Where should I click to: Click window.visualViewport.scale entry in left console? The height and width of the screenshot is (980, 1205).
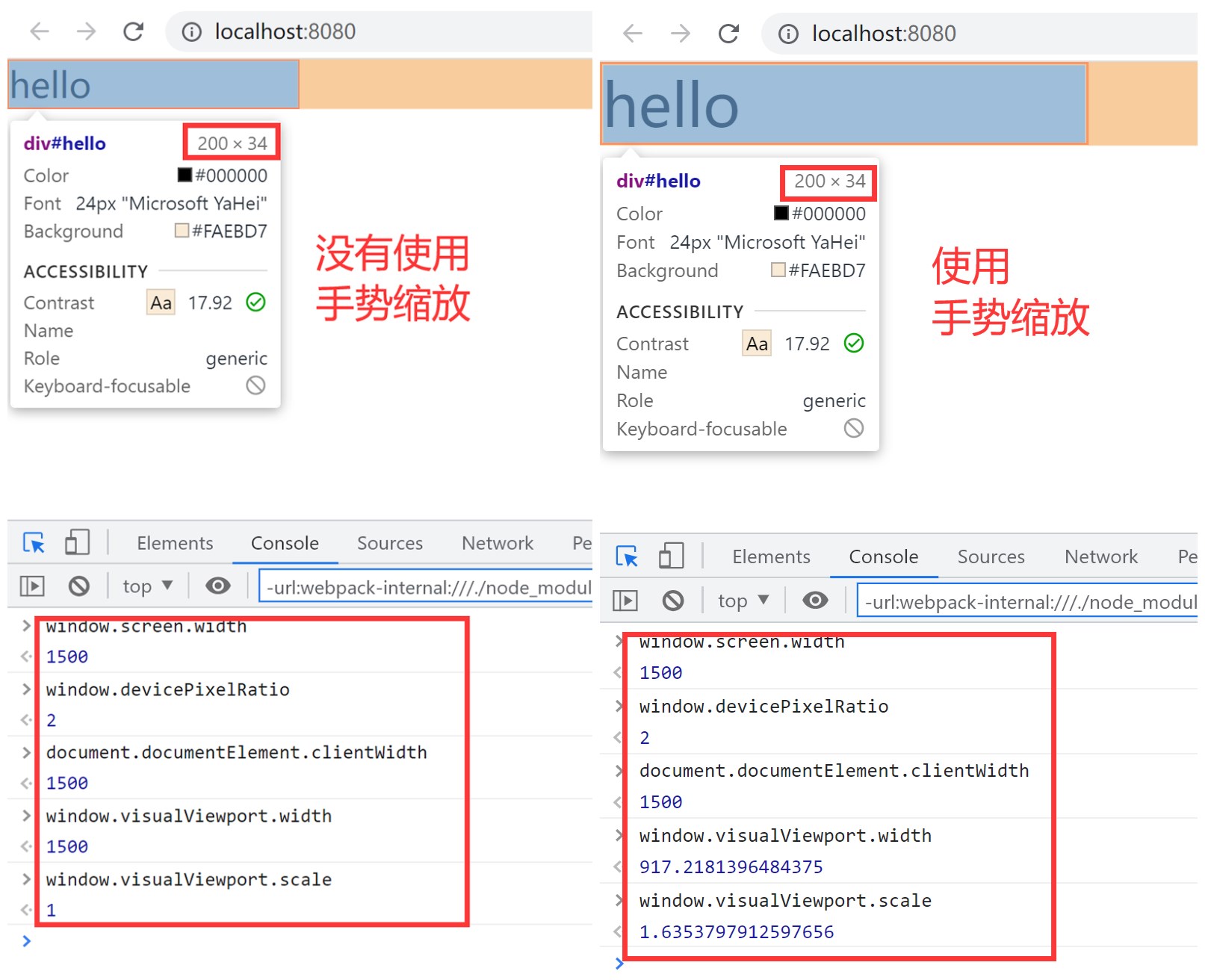[x=188, y=879]
